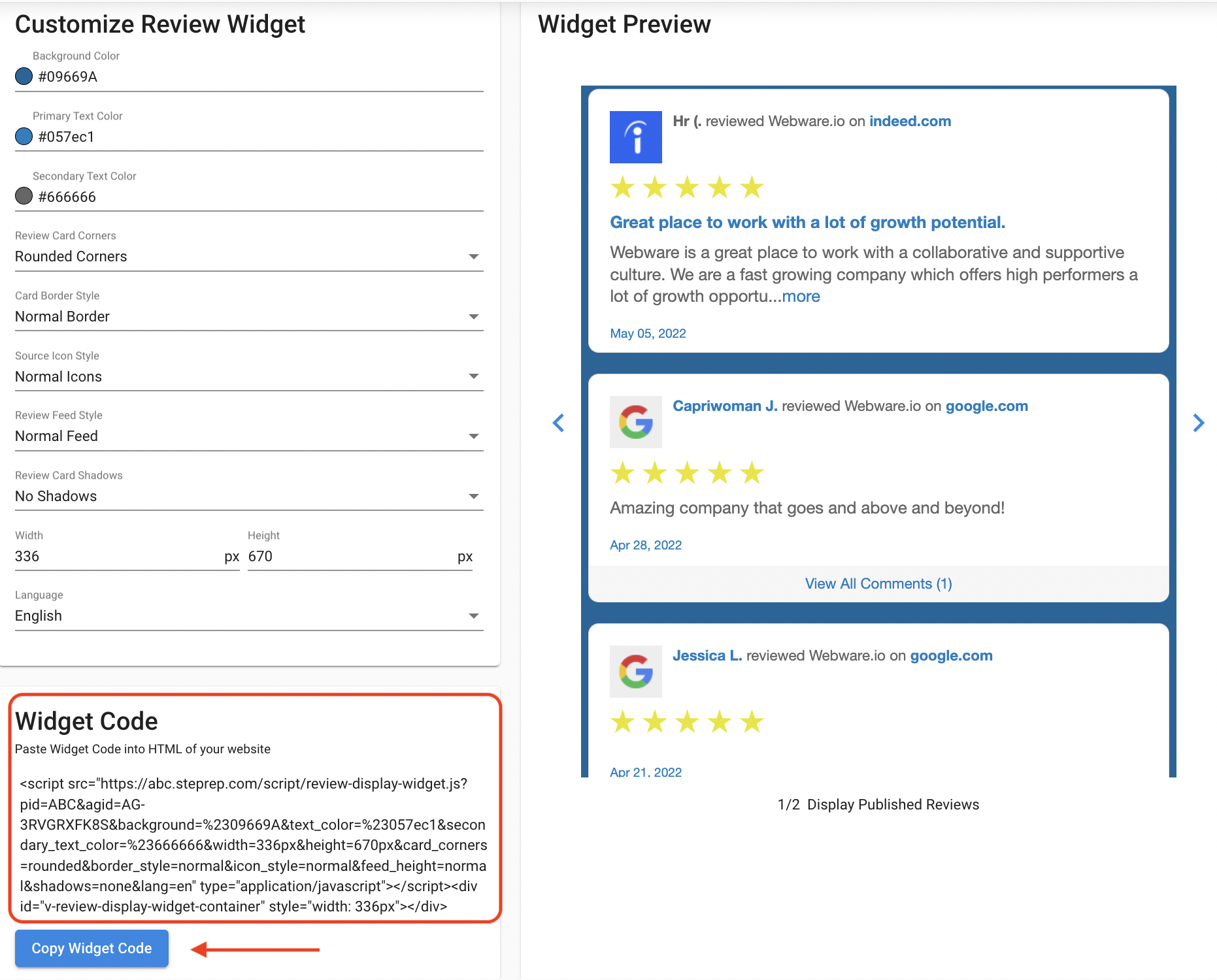Click the review title about growth potential

(x=807, y=223)
